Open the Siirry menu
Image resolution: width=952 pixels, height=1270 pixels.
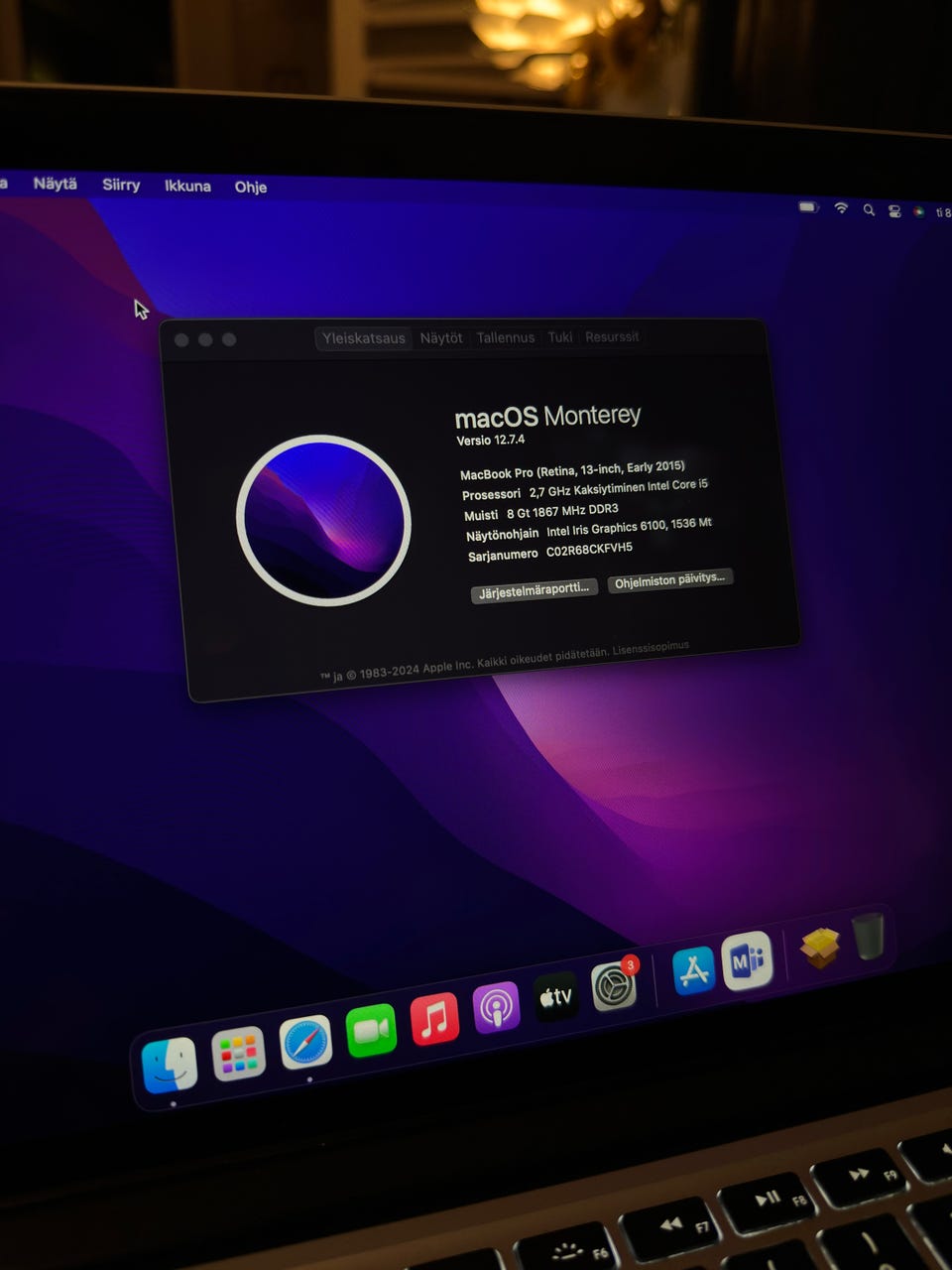click(x=121, y=185)
